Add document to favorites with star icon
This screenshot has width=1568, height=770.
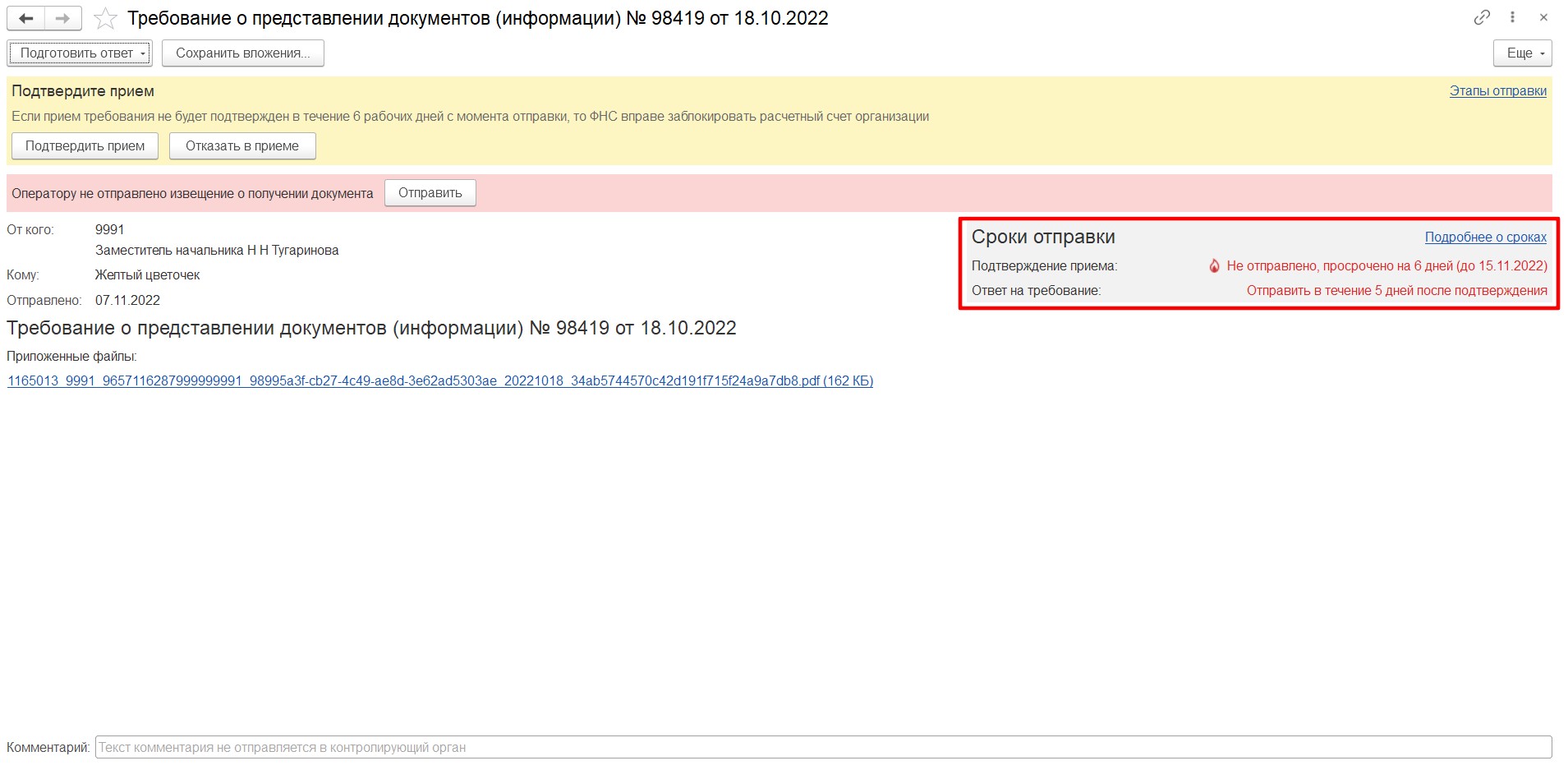[x=105, y=18]
